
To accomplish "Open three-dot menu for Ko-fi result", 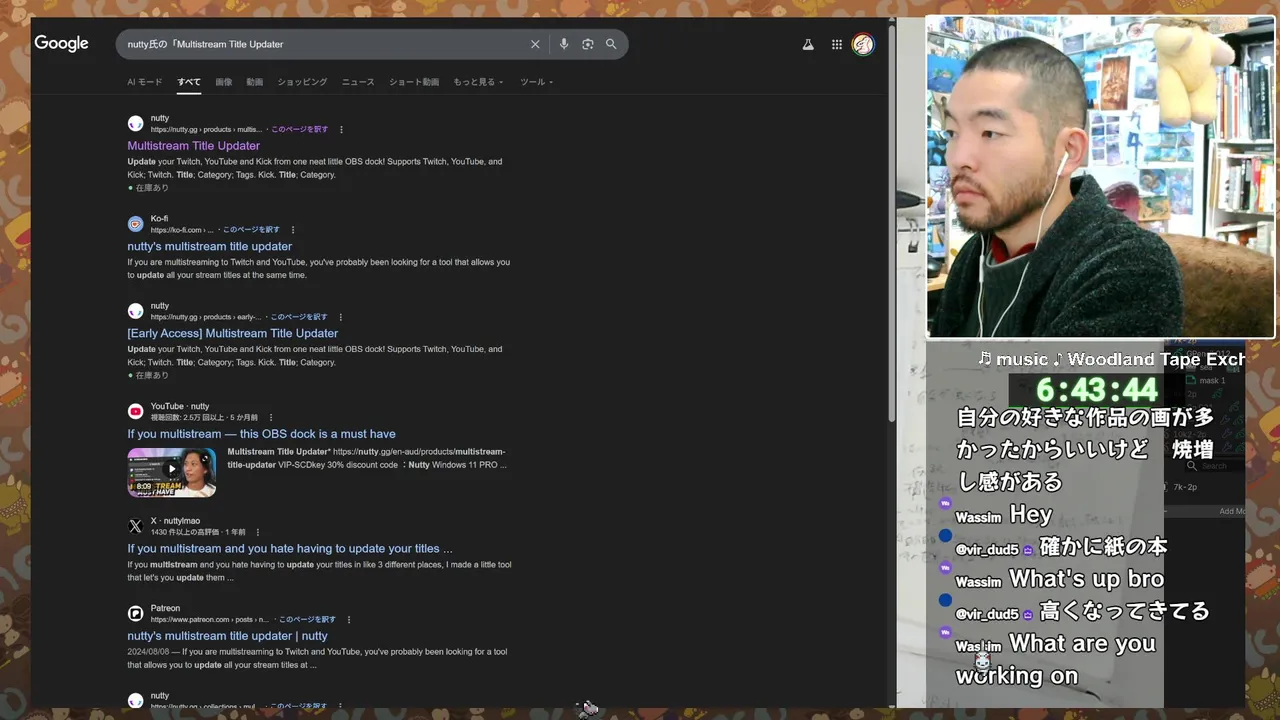I will [x=293, y=230].
